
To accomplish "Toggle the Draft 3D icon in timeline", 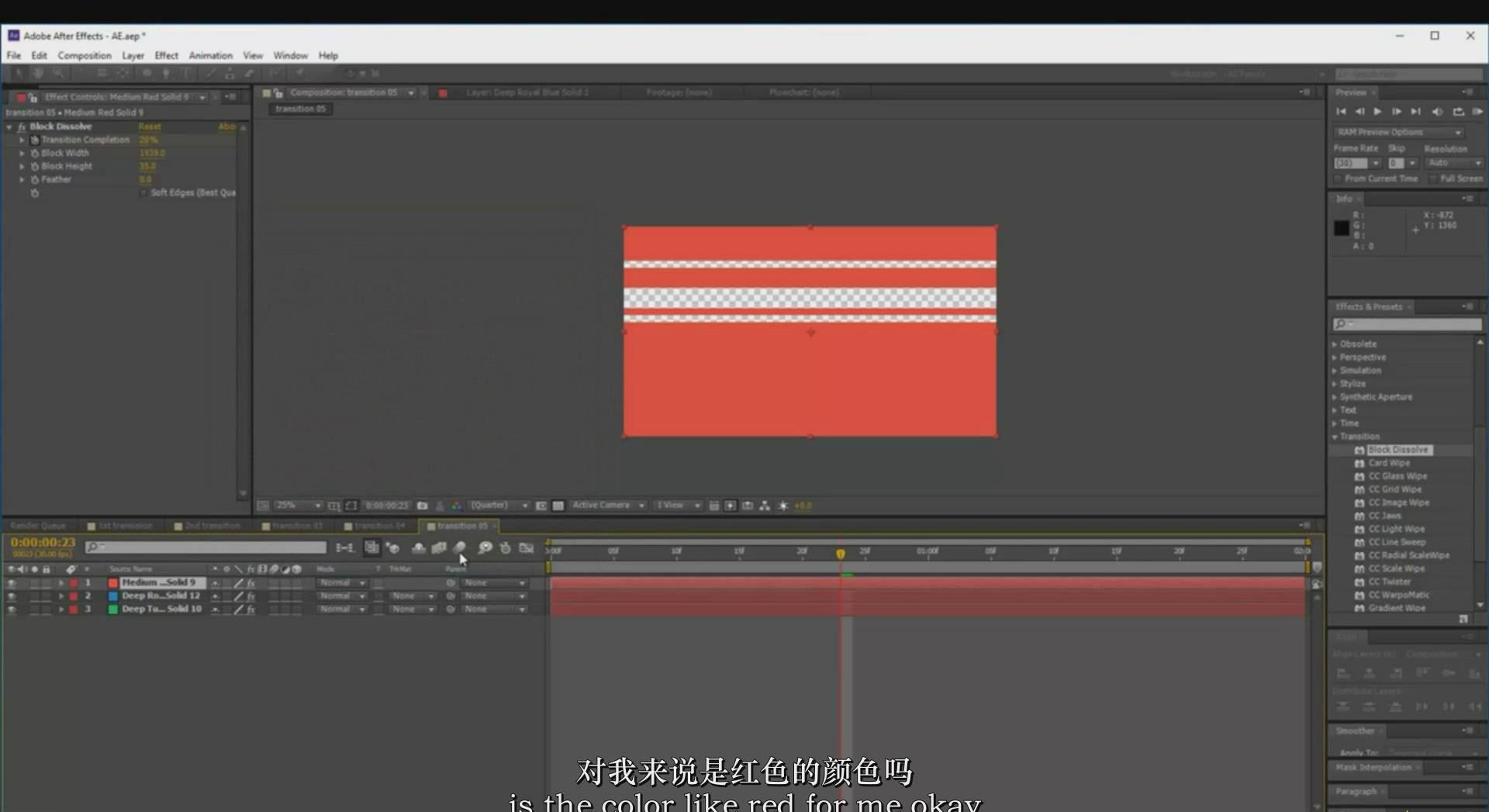I will 393,548.
